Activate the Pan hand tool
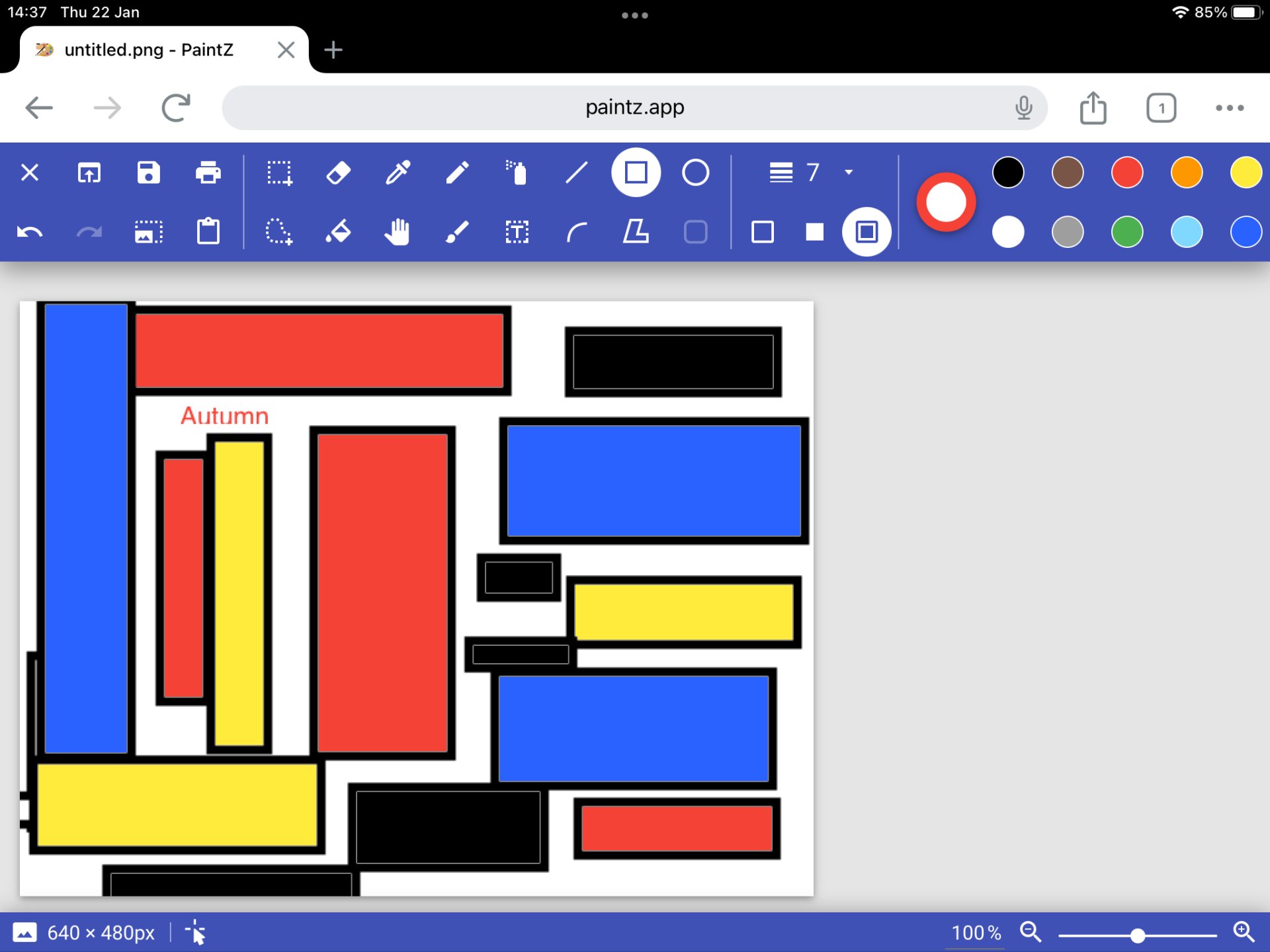The image size is (1270, 952). coord(398,232)
